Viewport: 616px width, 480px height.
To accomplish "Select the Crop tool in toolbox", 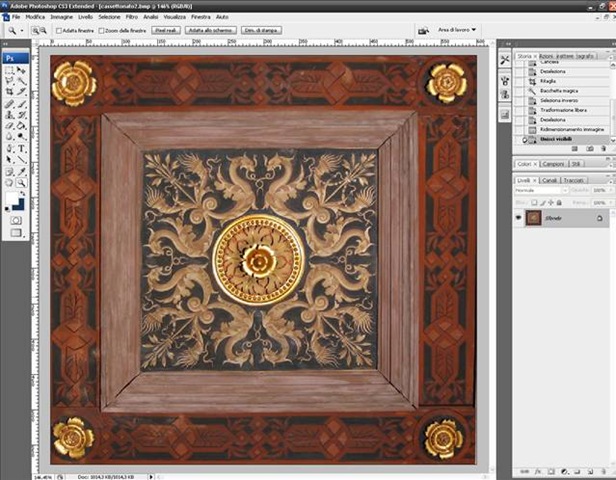I will coord(10,92).
